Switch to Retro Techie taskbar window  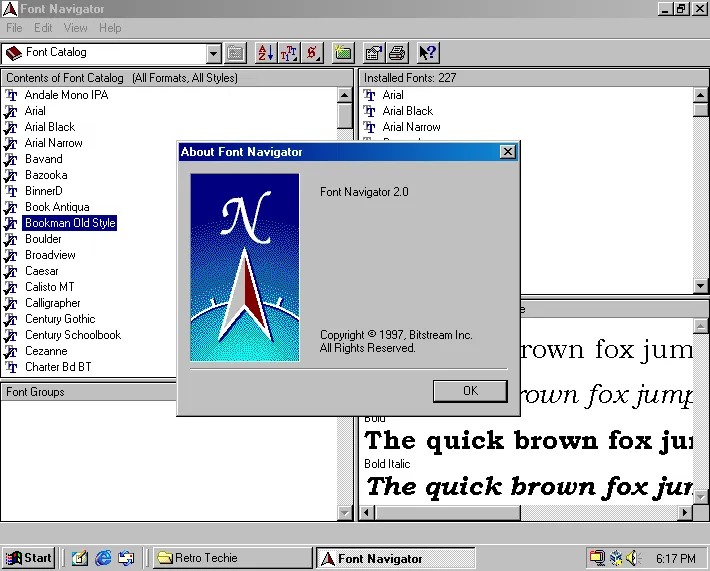tap(232, 558)
